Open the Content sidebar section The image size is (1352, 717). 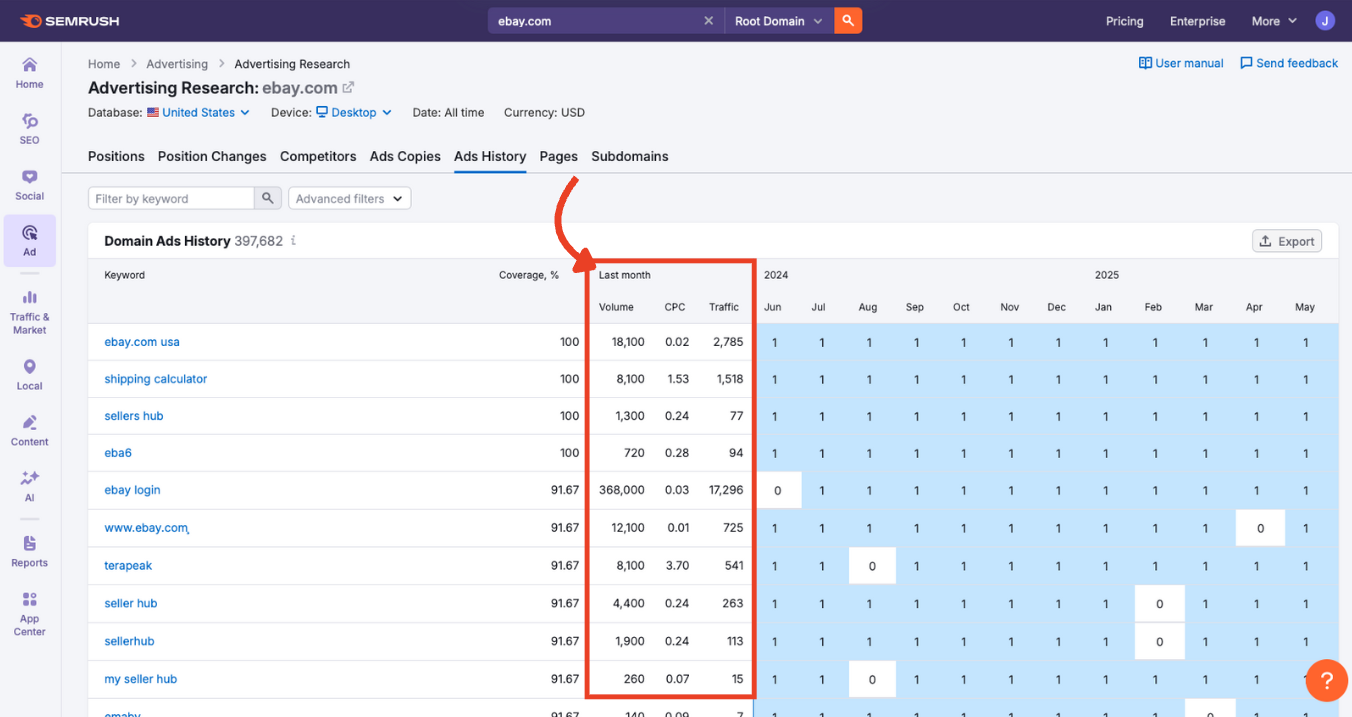[29, 430]
